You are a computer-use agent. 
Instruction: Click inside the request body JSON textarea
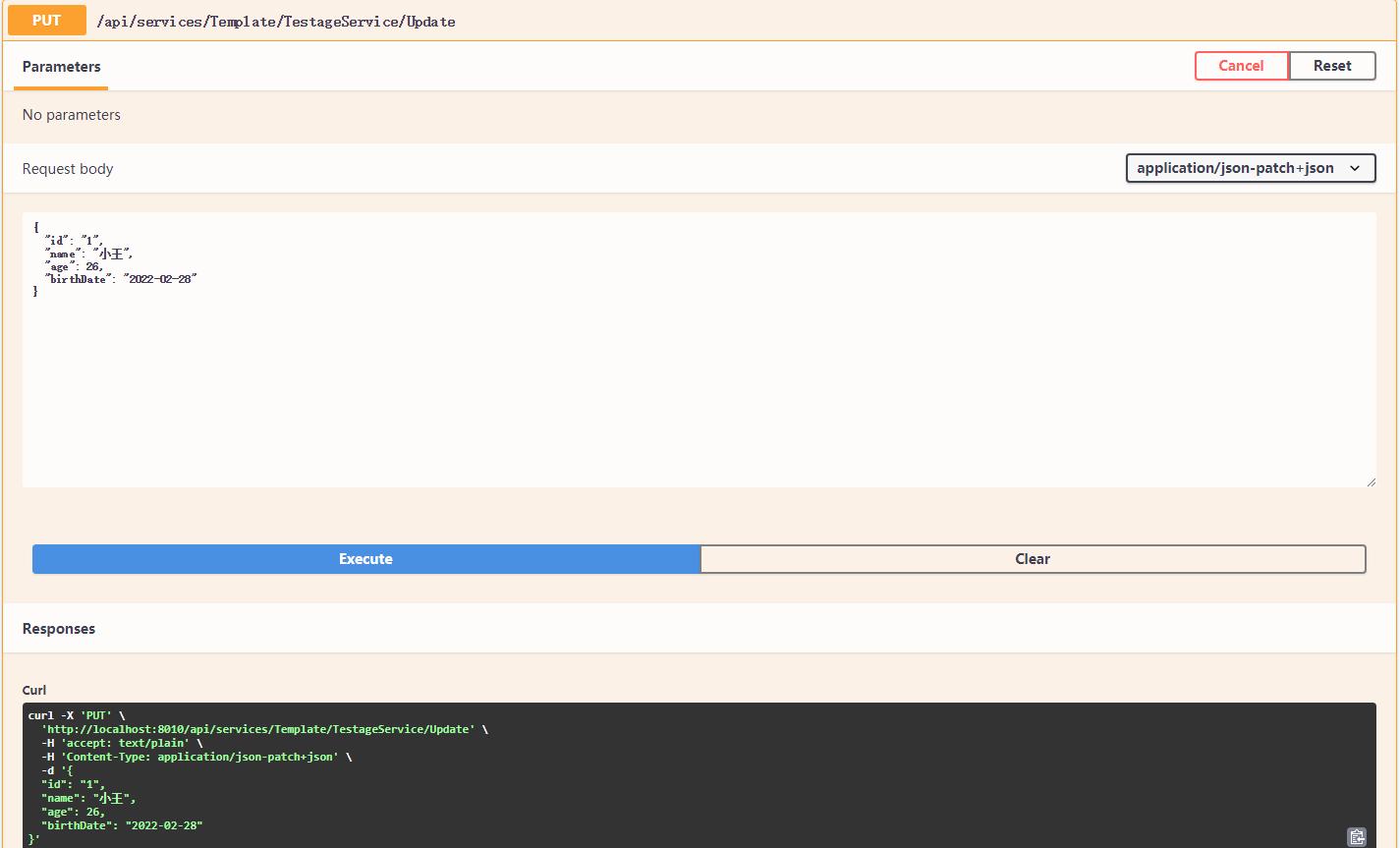pos(699,350)
